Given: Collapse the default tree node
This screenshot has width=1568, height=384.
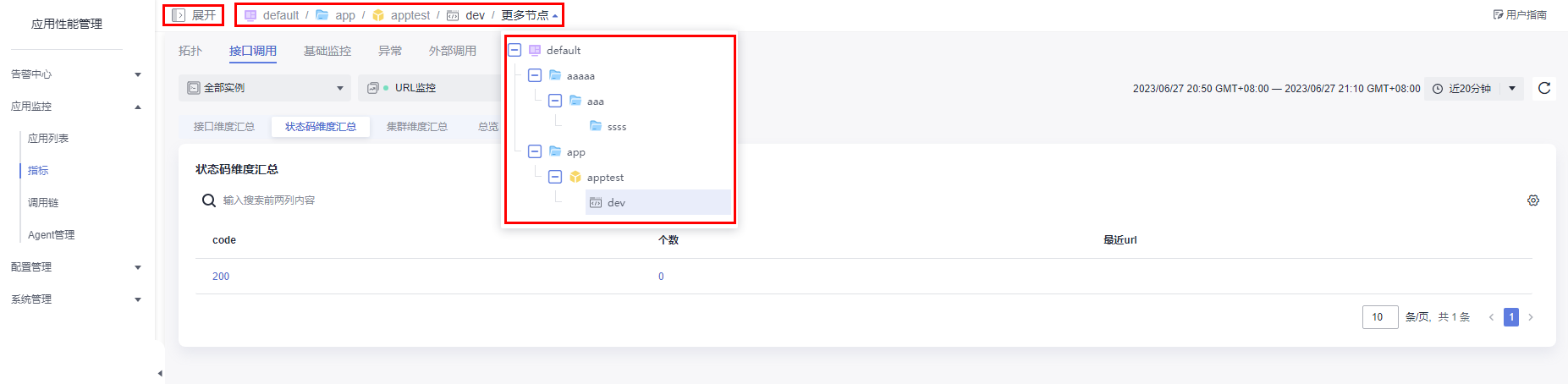Looking at the screenshot, I should click(x=514, y=51).
